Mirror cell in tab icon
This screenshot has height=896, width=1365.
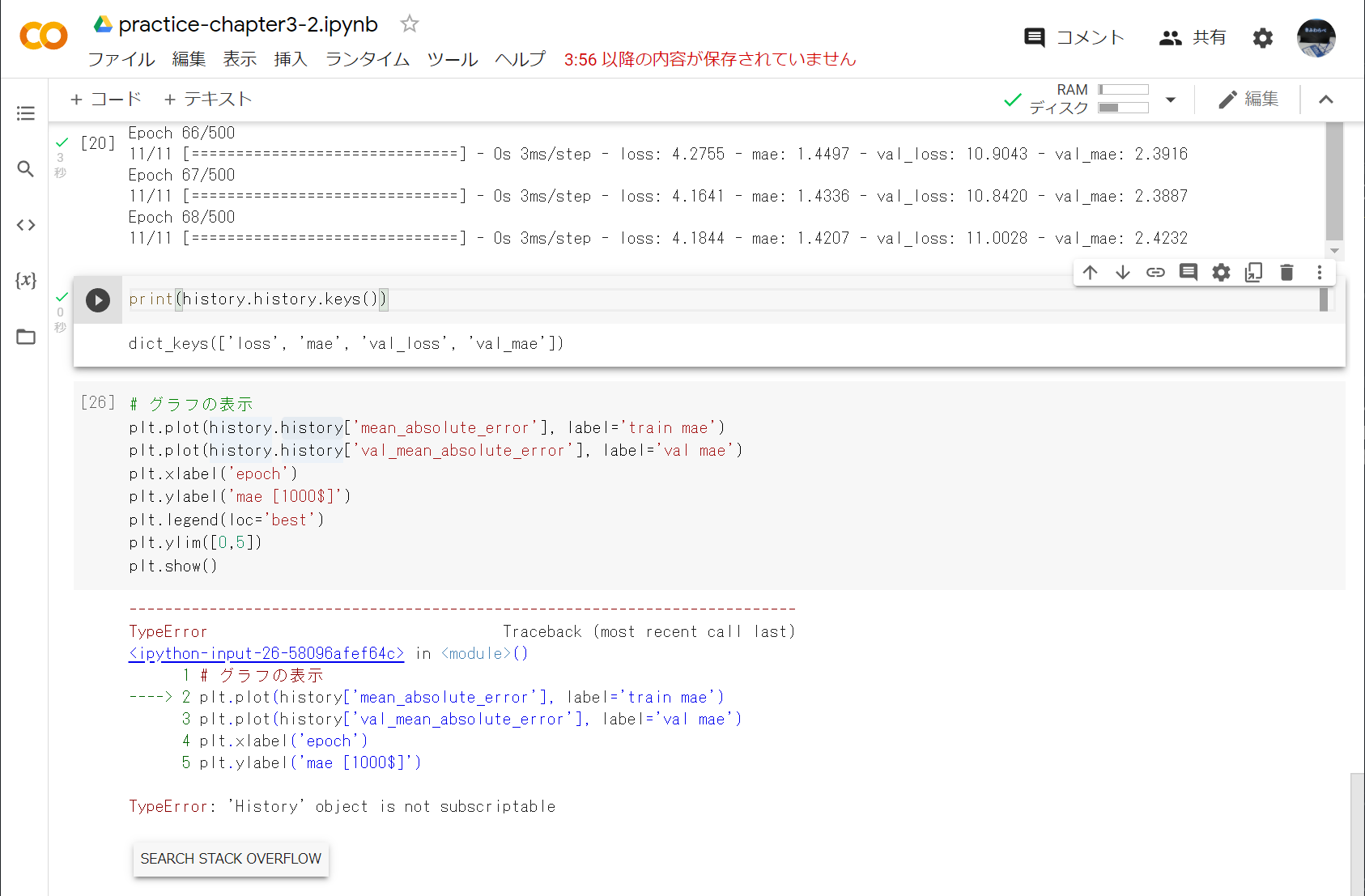[1254, 273]
